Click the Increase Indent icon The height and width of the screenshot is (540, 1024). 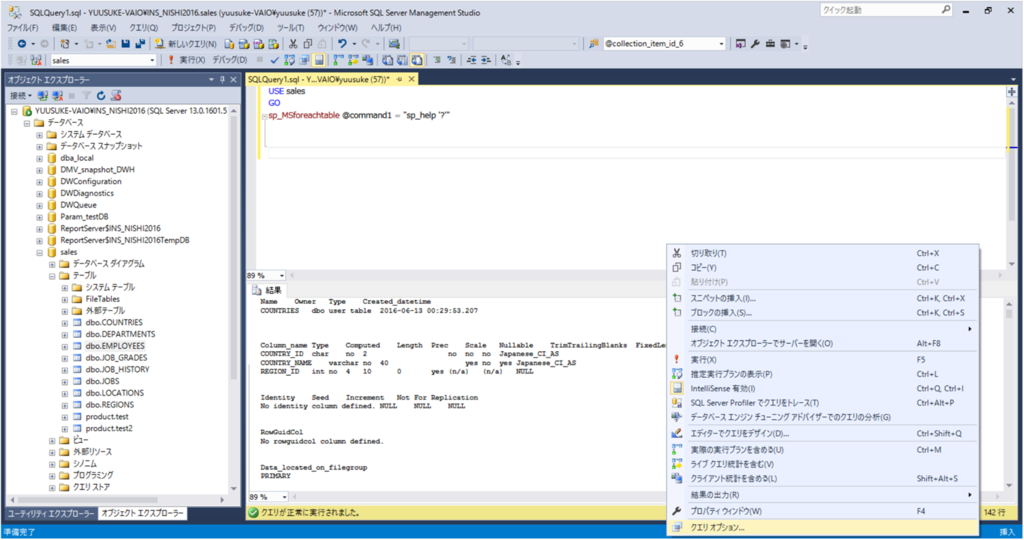(486, 60)
